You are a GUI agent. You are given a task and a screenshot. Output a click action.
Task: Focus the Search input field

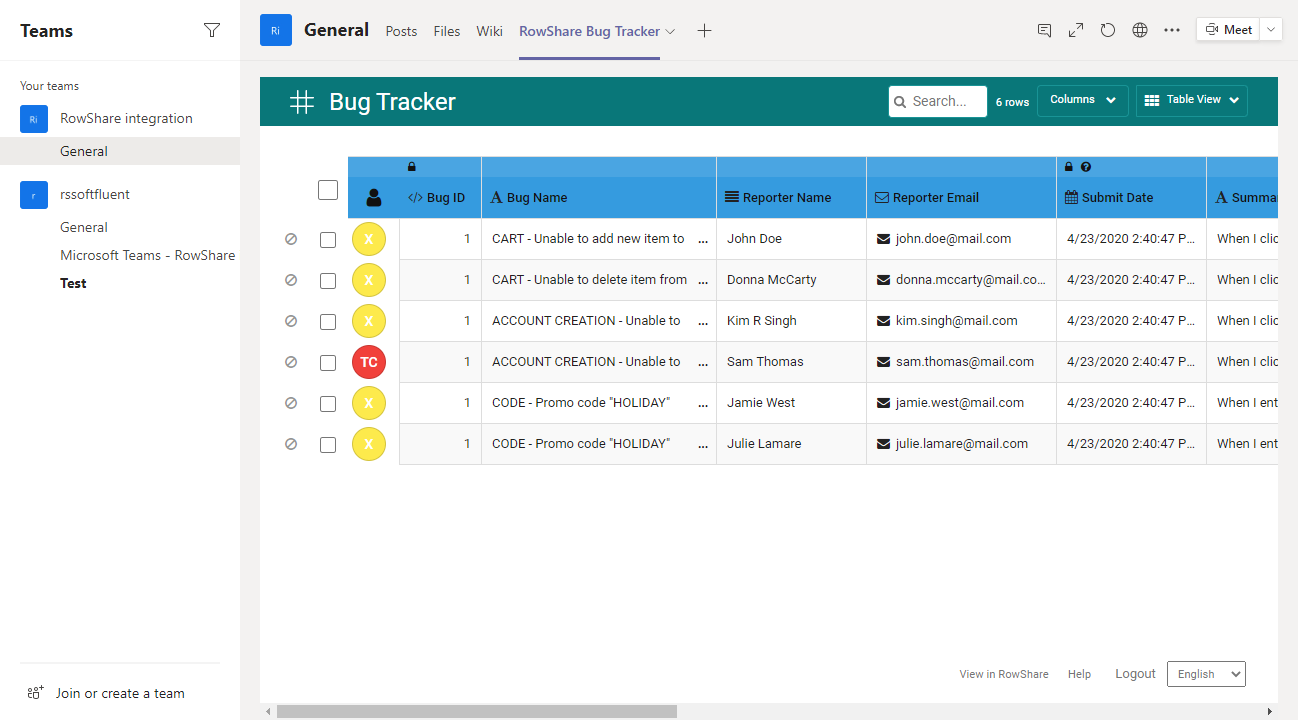[x=938, y=101]
